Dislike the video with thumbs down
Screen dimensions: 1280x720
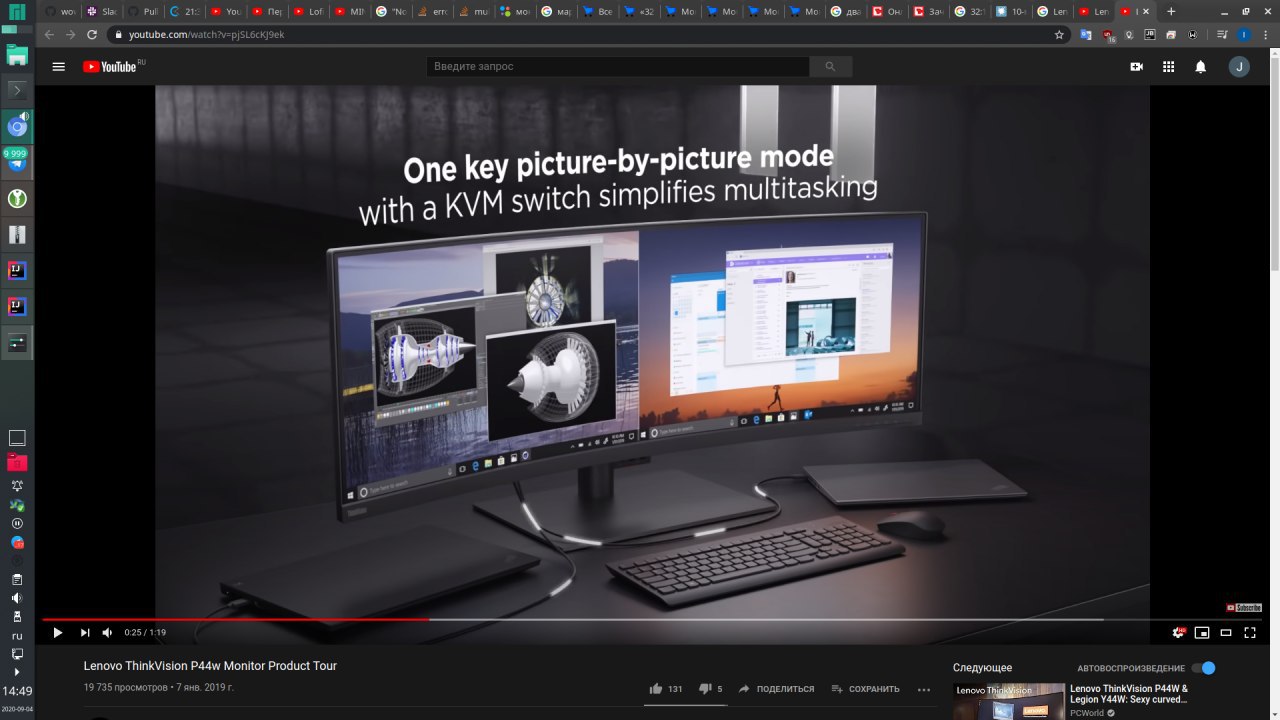(x=705, y=689)
